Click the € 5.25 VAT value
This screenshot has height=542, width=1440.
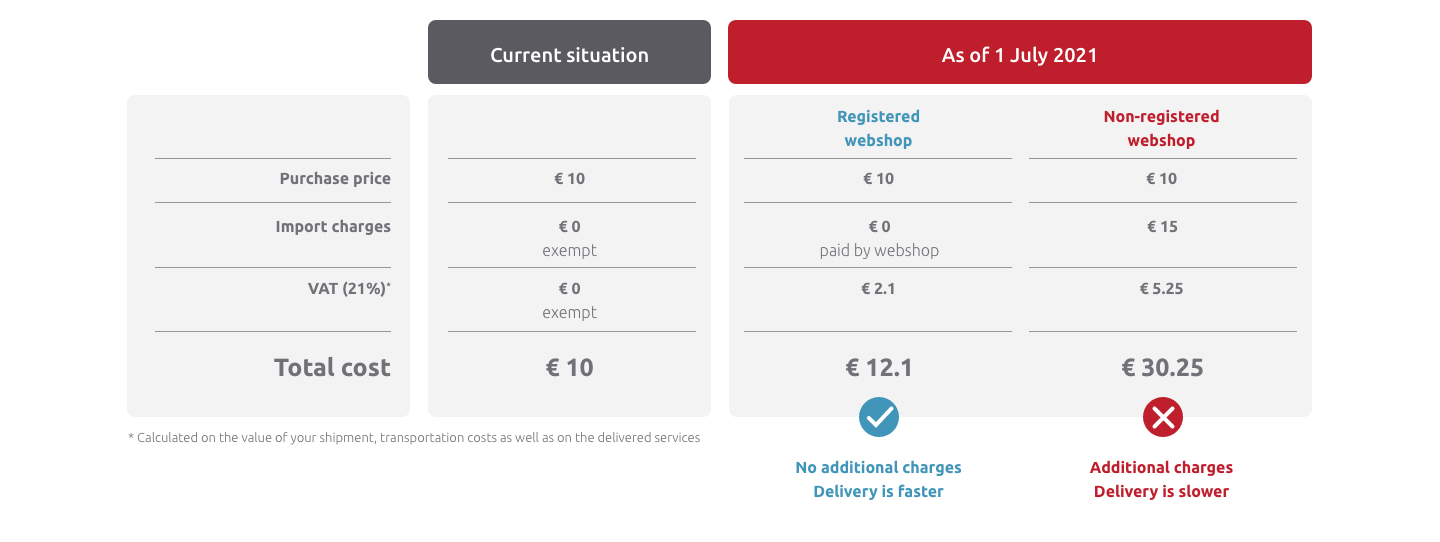(x=1162, y=289)
